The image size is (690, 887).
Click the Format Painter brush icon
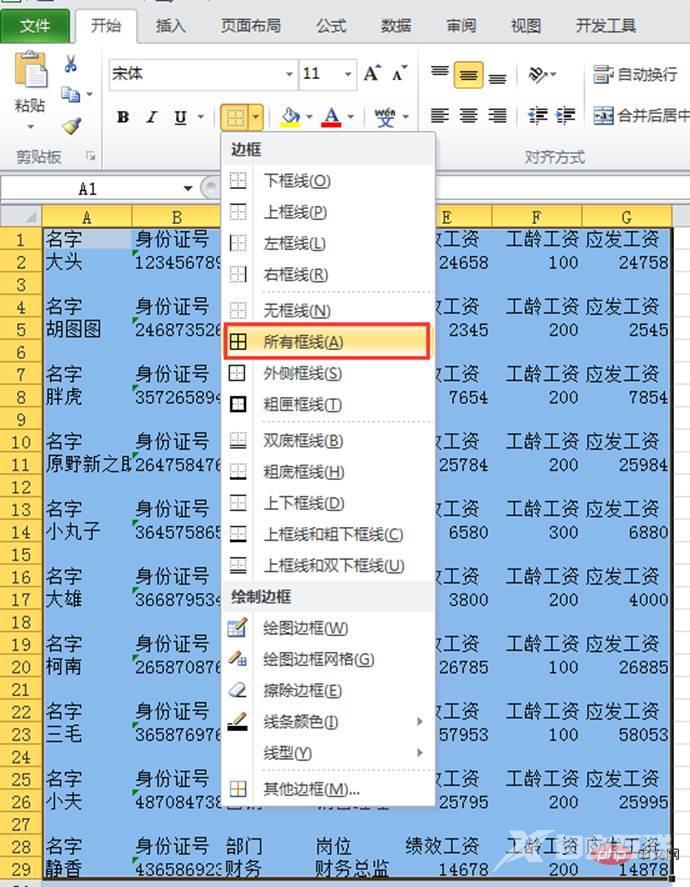point(70,126)
